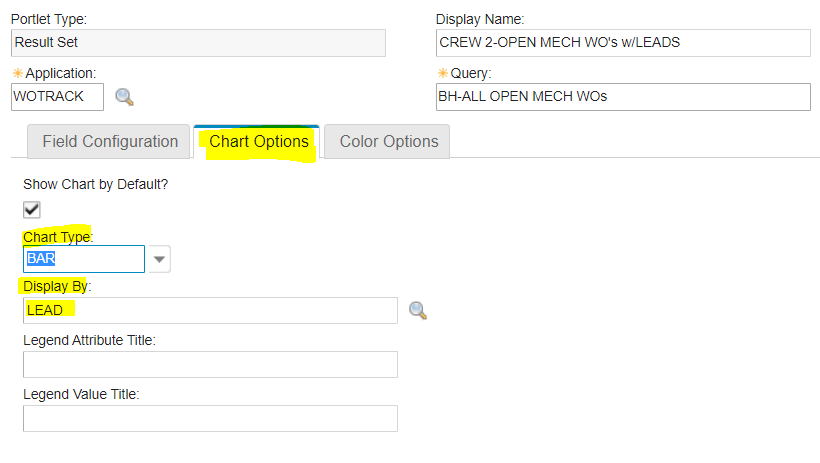Click the highlighted Display By label
The width and height of the screenshot is (820, 463).
click(57, 287)
